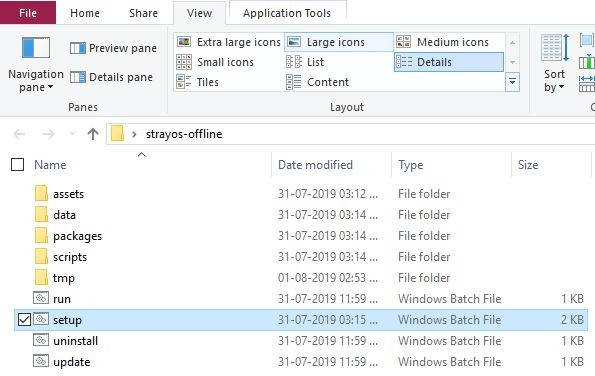
Task: Click the update file name
Action: (x=72, y=362)
